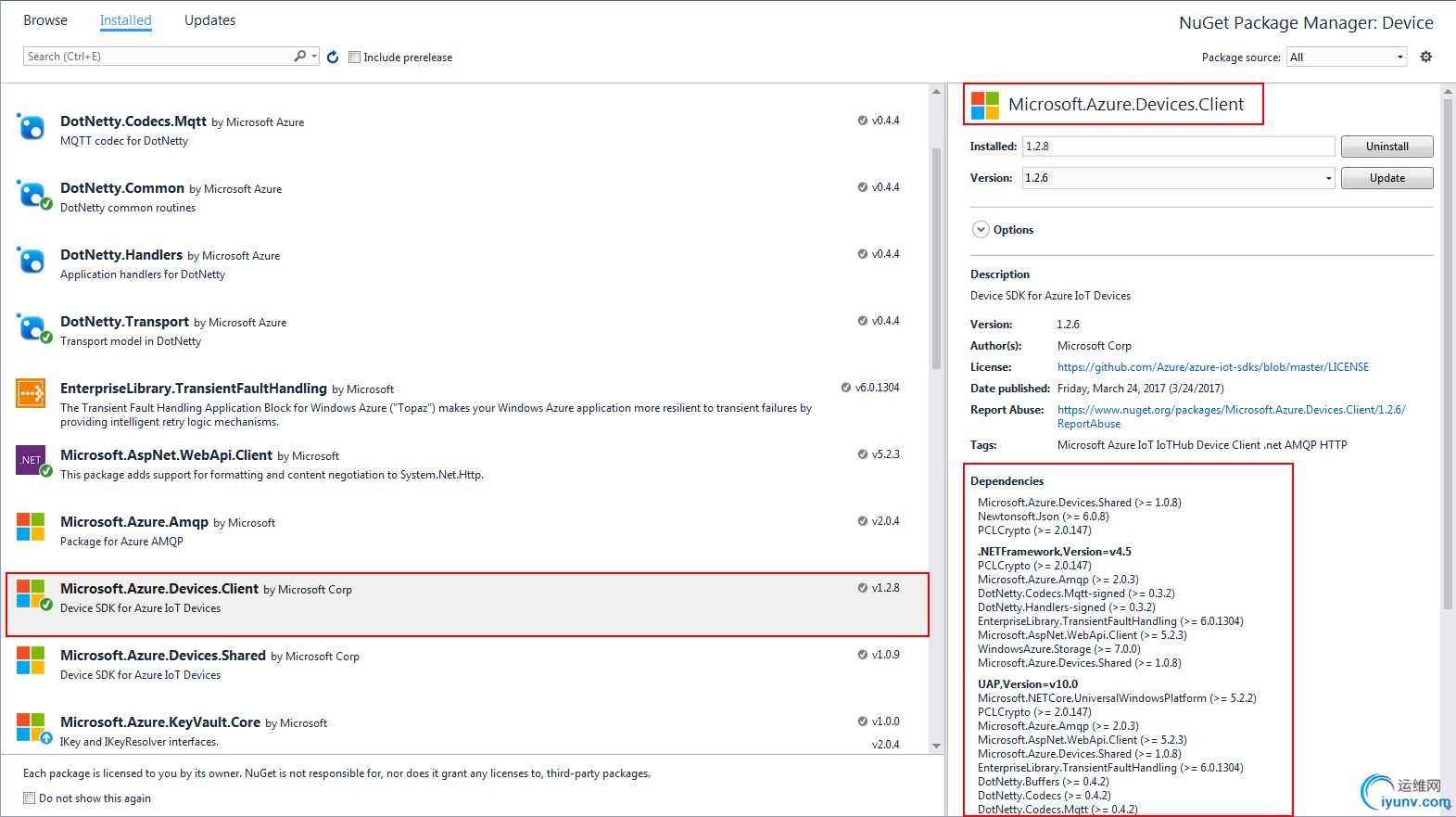Click the DotNetty.Handlers package icon
Image resolution: width=1456 pixels, height=817 pixels.
coord(31,261)
